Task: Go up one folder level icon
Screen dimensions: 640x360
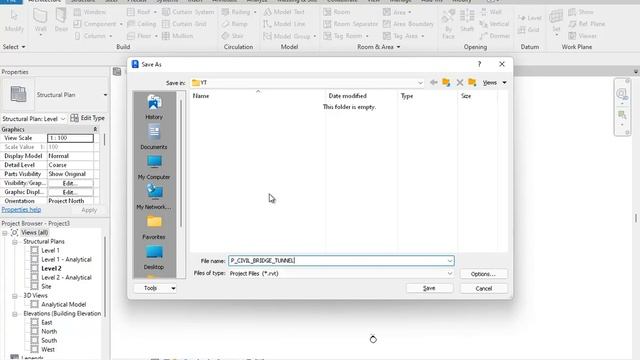Action: pos(446,82)
